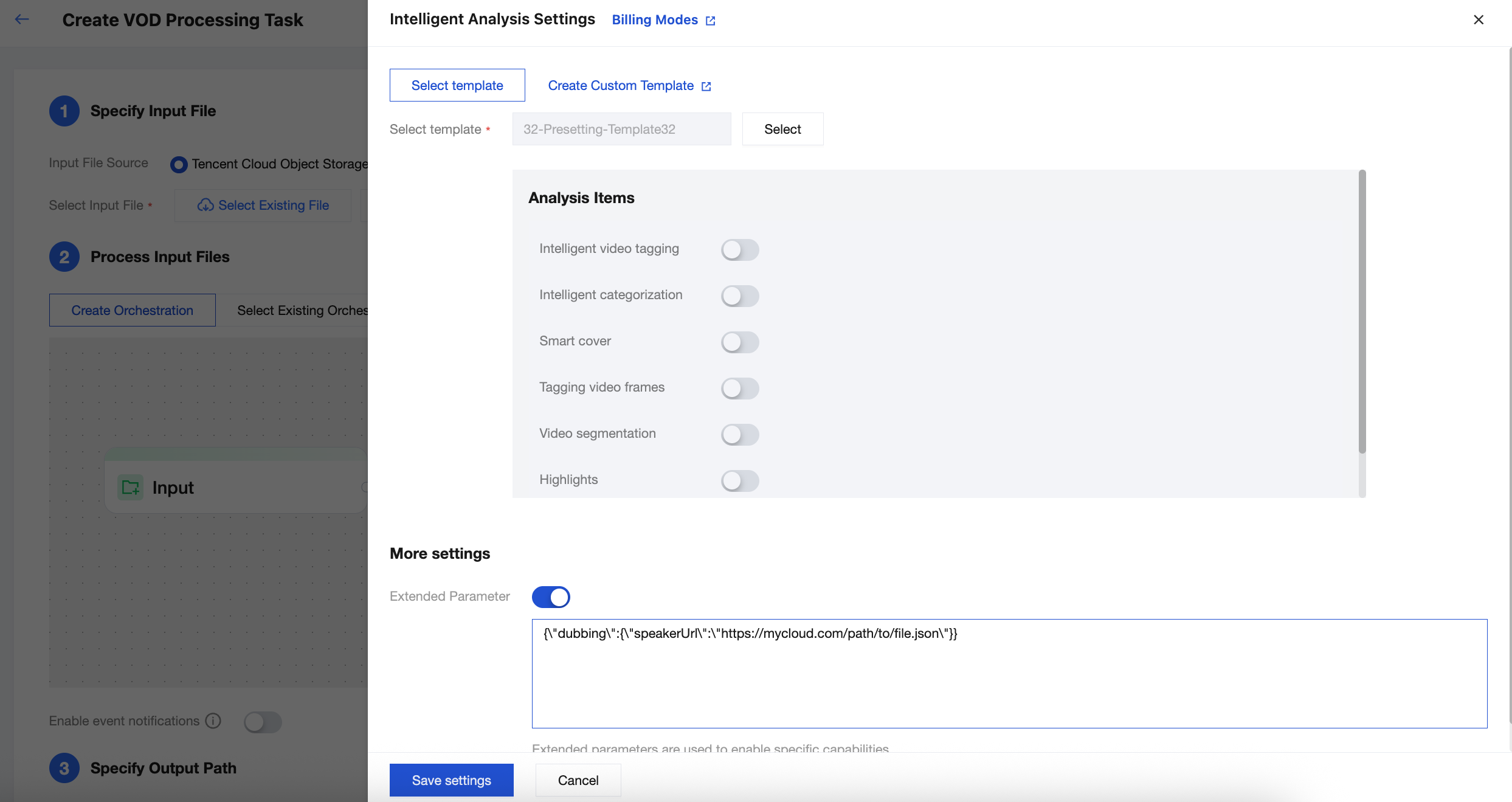Image resolution: width=1512 pixels, height=802 pixels.
Task: Click the Analysis Items scrollbar
Action: tap(1362, 312)
